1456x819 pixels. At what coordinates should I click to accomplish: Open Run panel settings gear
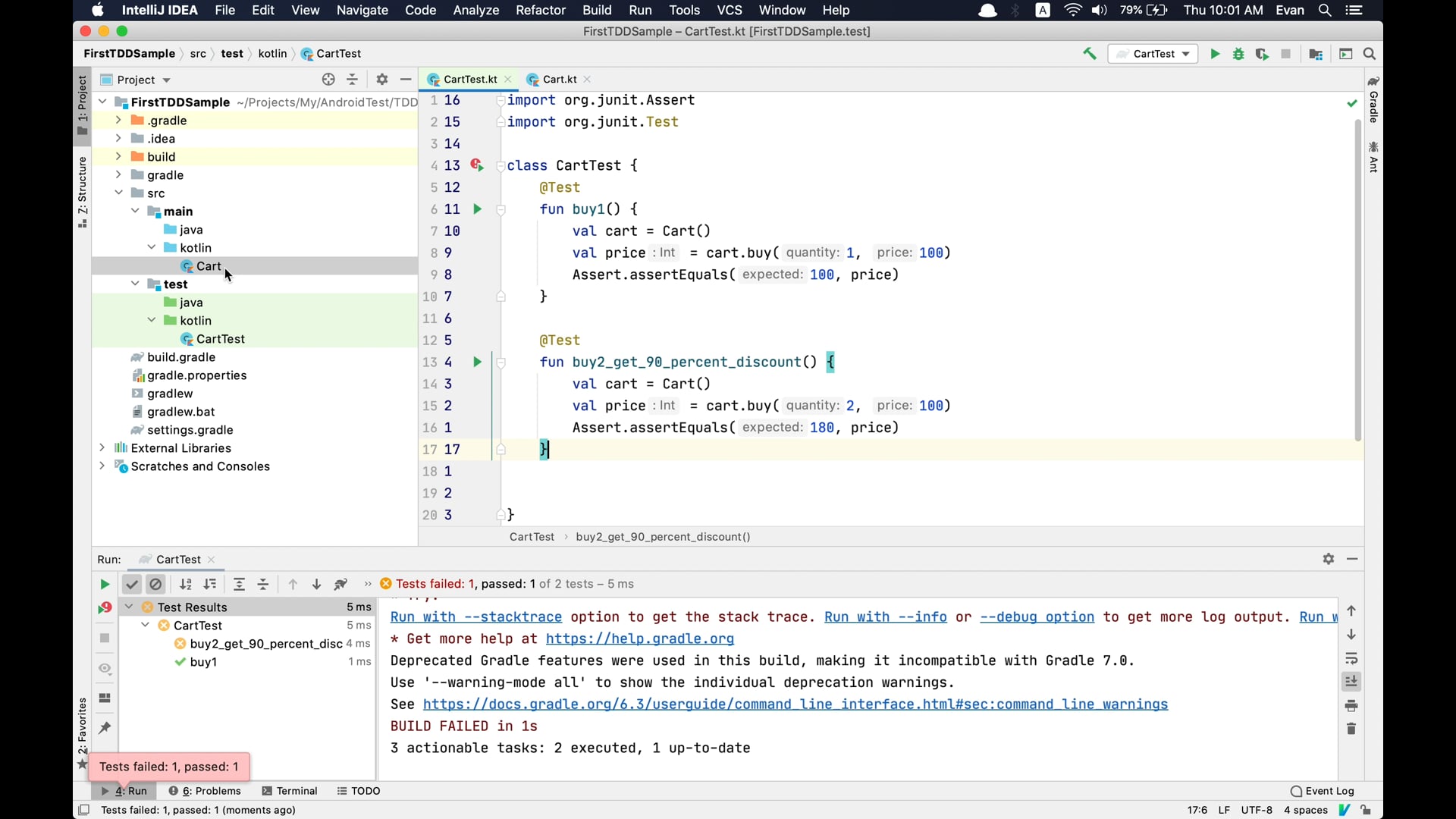click(x=1329, y=559)
